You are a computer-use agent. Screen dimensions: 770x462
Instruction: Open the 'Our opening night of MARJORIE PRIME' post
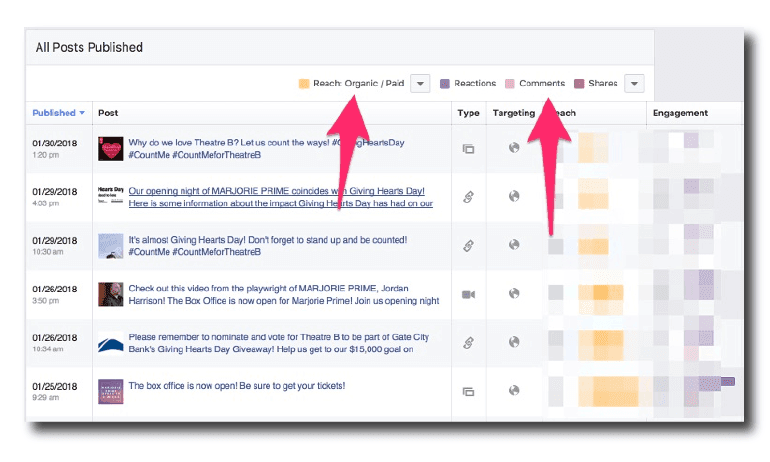280,197
